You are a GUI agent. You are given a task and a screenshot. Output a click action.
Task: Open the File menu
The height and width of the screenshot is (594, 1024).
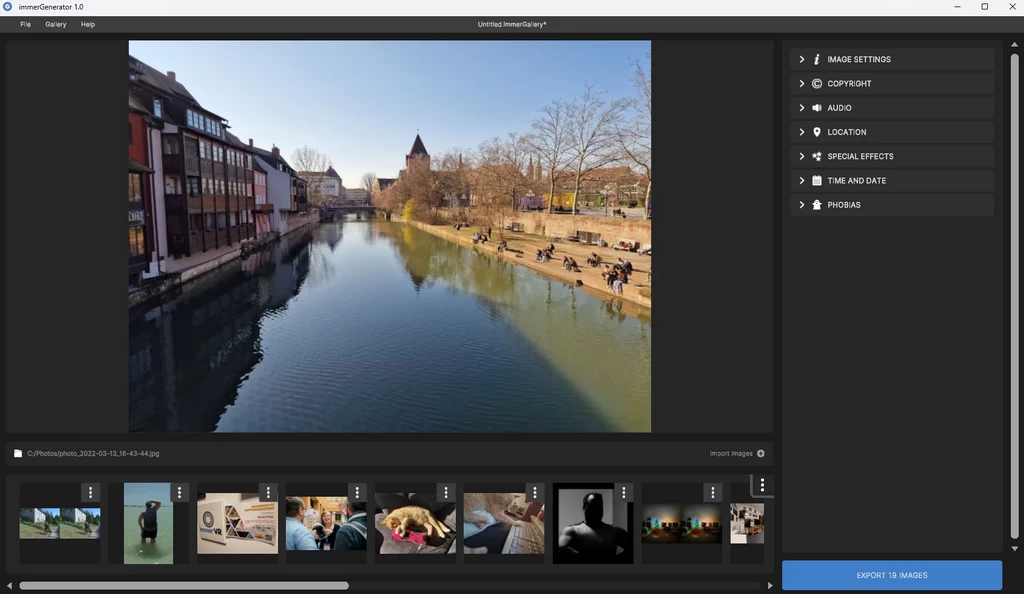point(25,24)
